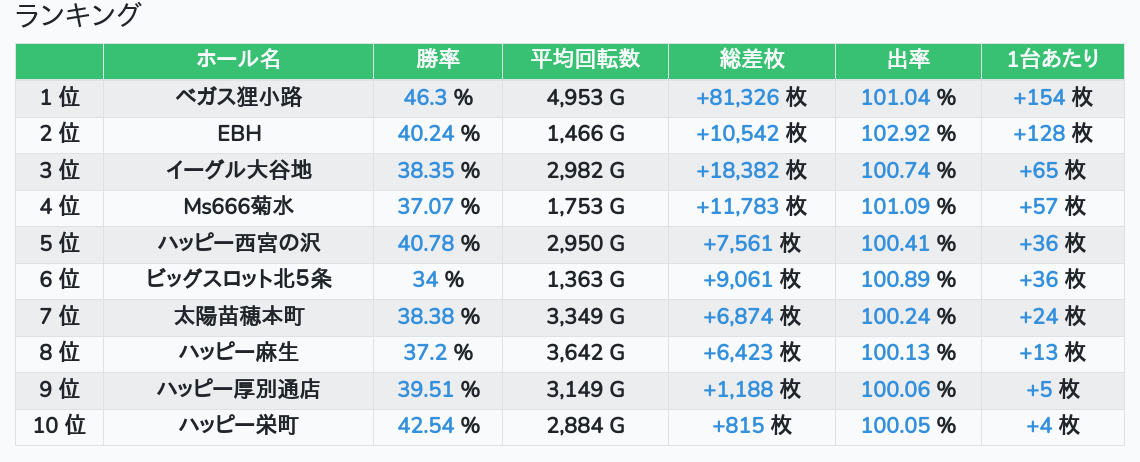Click the +81,326 total difference value
The width and height of the screenshot is (1140, 462).
pos(737,98)
